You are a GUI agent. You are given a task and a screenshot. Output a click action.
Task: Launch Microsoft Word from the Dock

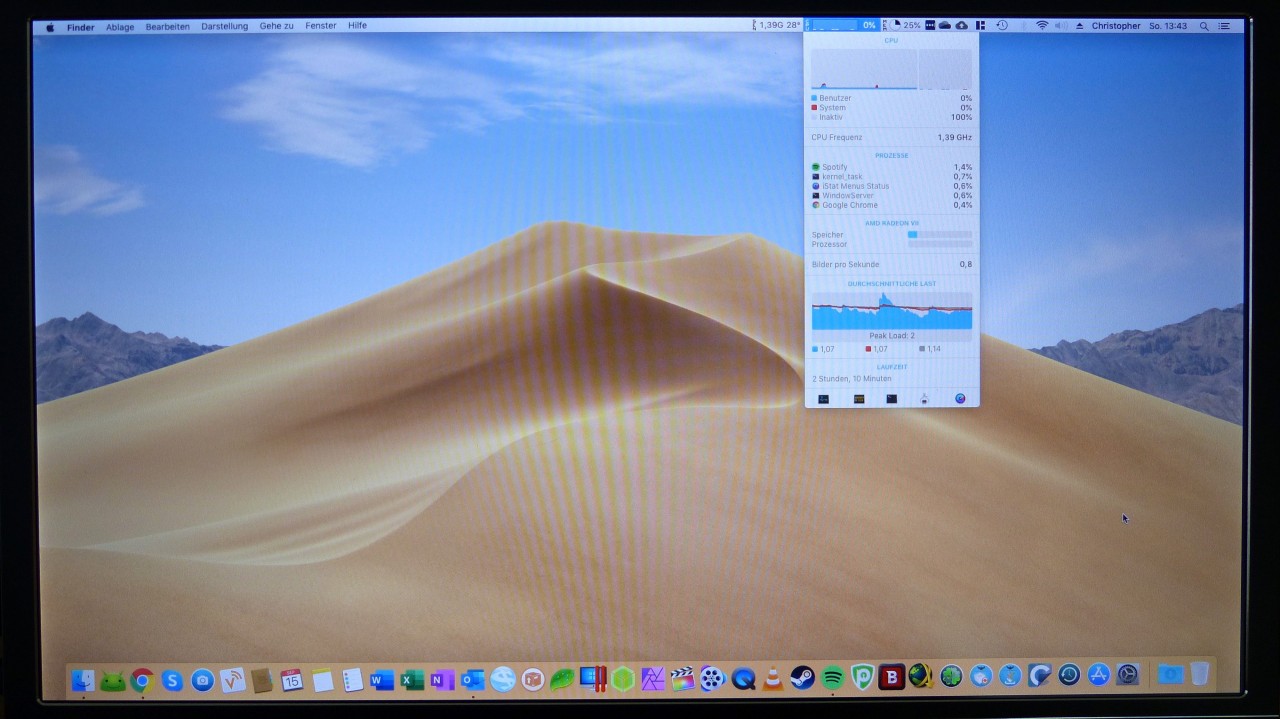381,680
